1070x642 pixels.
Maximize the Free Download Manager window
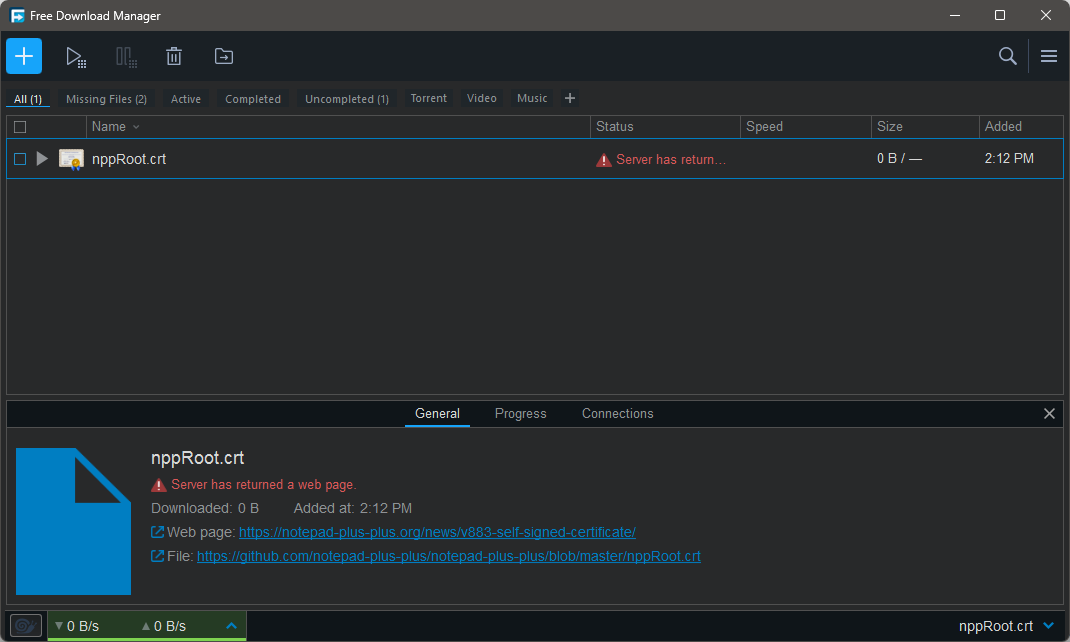click(1000, 15)
